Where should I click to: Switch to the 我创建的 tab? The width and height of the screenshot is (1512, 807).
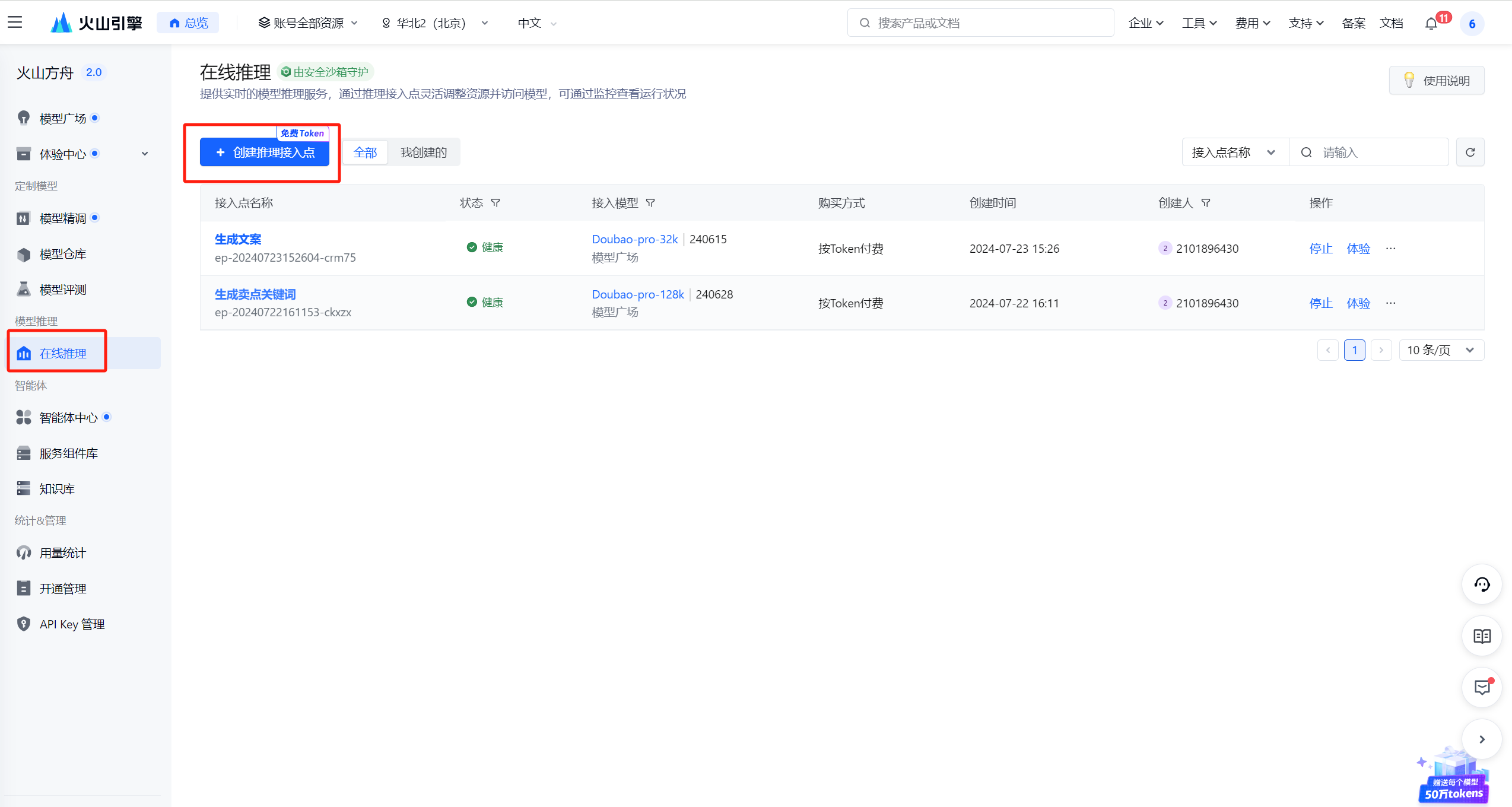[x=424, y=152]
